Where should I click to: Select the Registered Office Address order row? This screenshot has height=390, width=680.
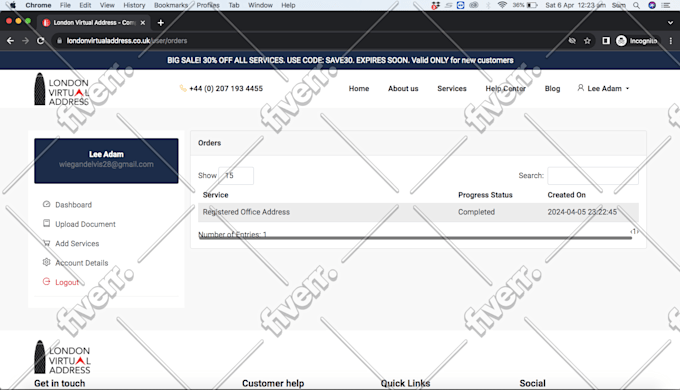418,212
